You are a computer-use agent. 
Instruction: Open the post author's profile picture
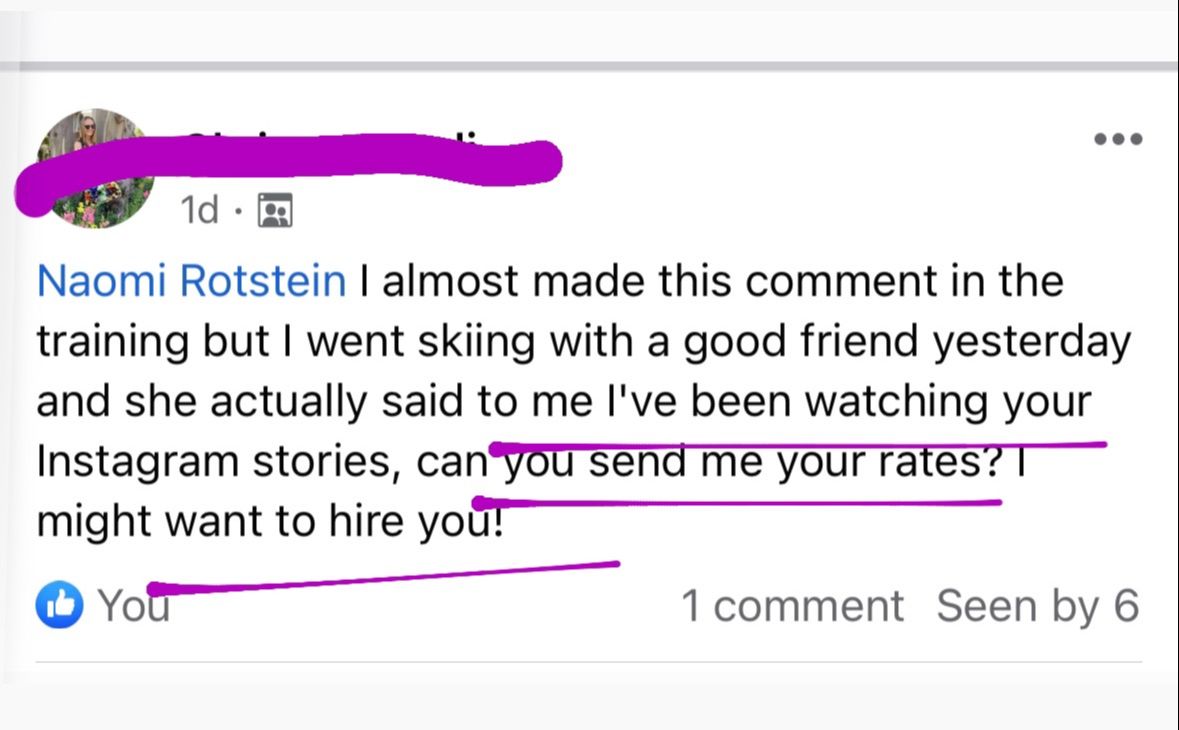(x=93, y=167)
